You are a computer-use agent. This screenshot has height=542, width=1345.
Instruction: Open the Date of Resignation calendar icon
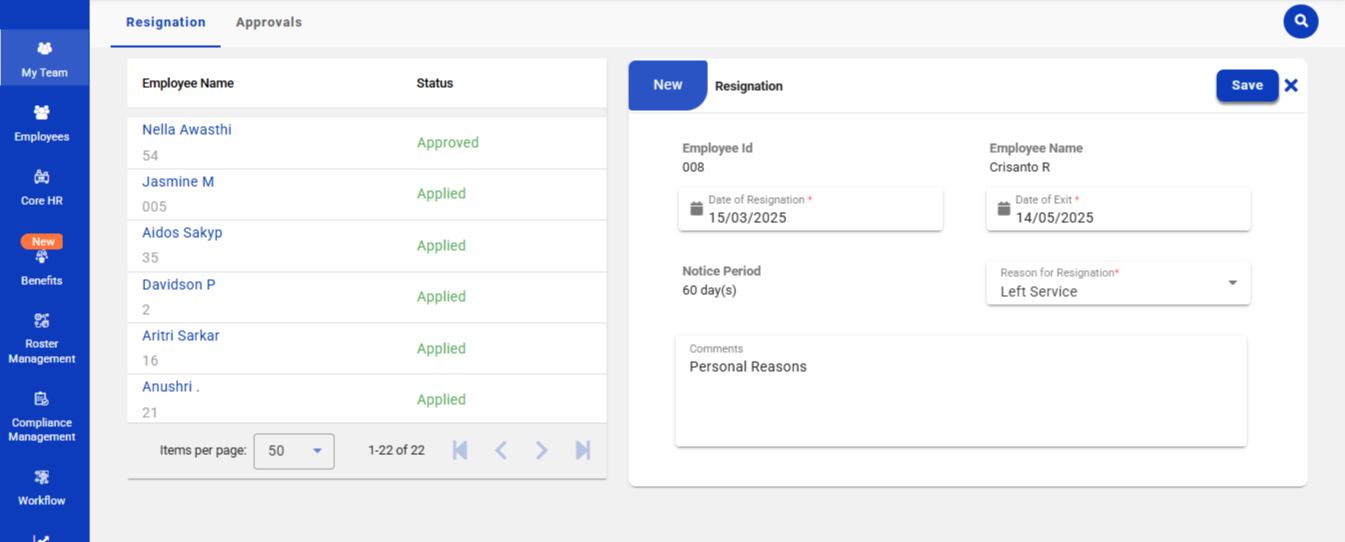click(x=697, y=209)
